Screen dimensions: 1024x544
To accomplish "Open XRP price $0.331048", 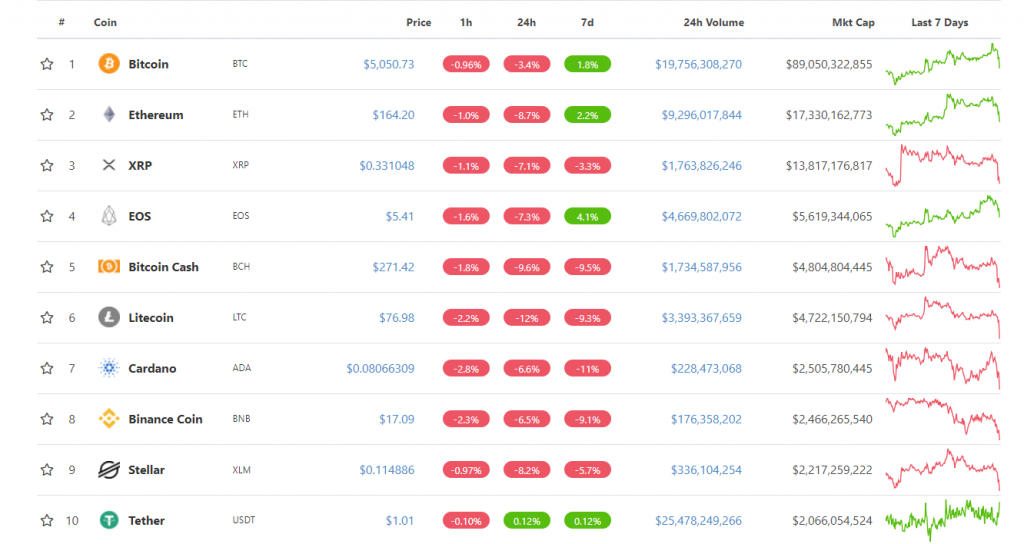I will click(387, 166).
